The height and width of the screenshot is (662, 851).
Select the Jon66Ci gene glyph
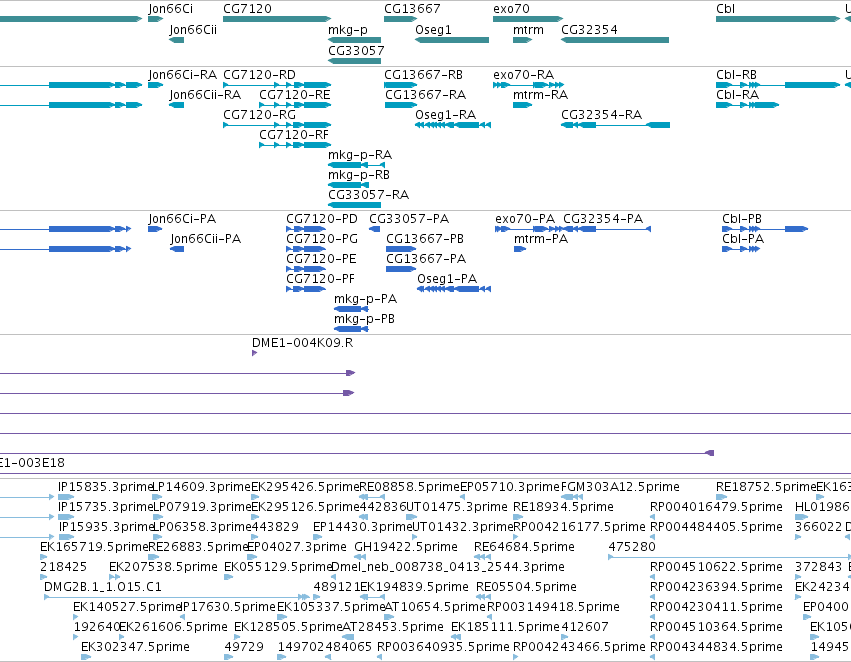[x=155, y=19]
